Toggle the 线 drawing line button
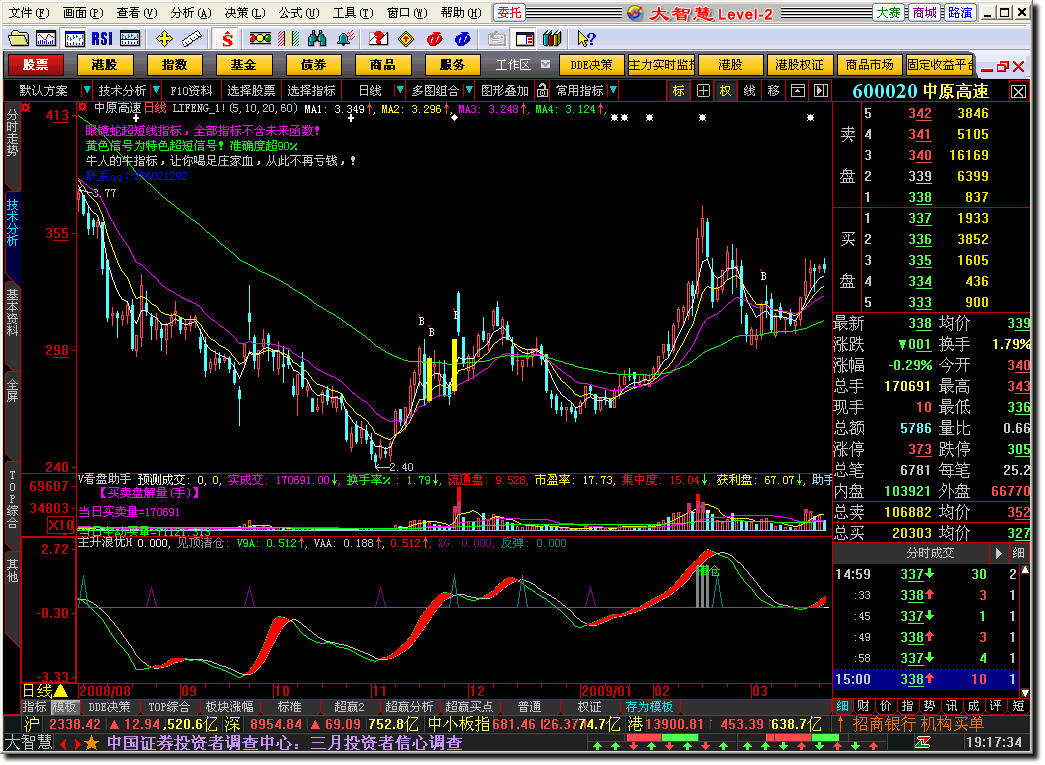Screen dimensions: 1045x765 click(x=749, y=90)
